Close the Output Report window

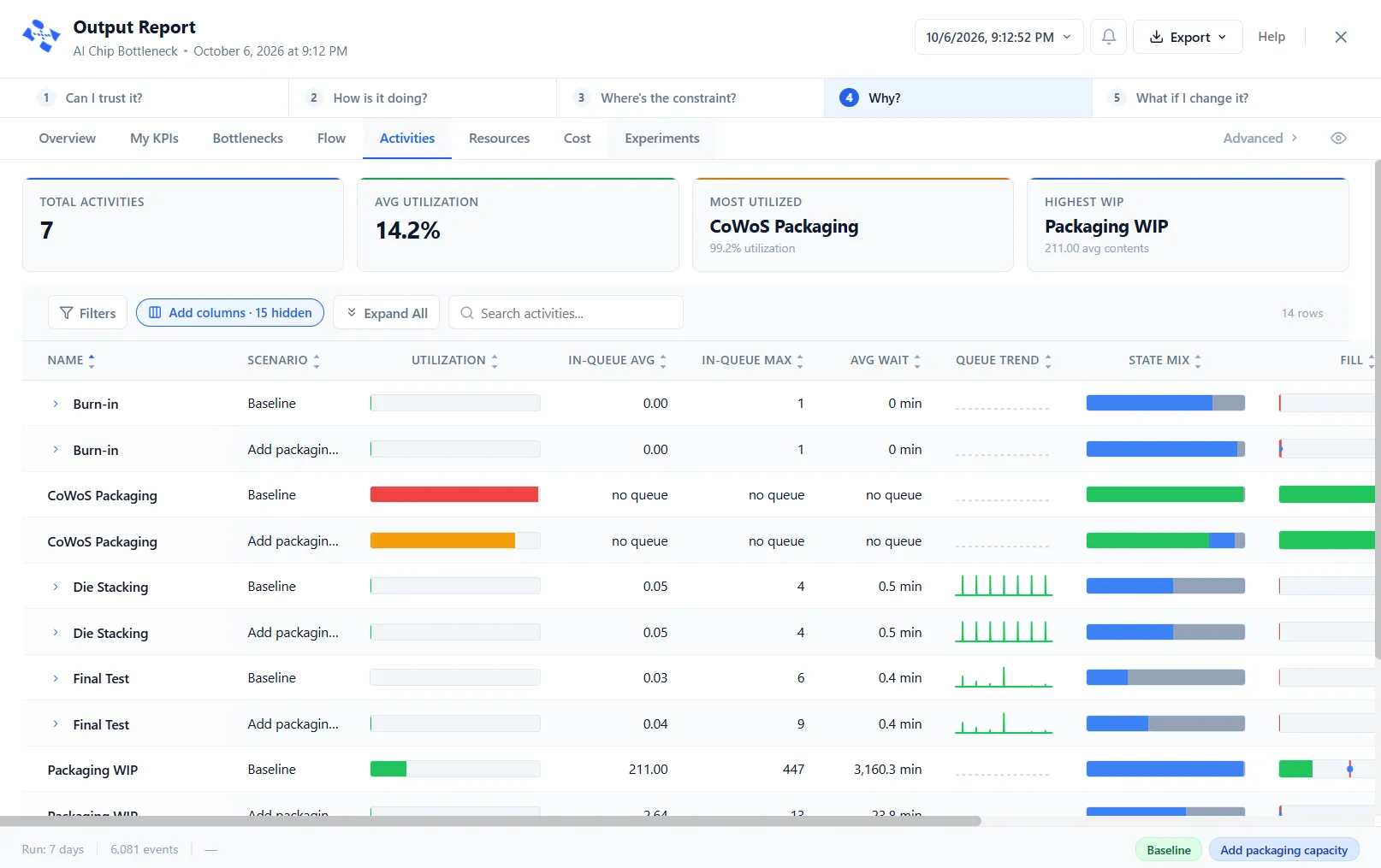point(1341,37)
